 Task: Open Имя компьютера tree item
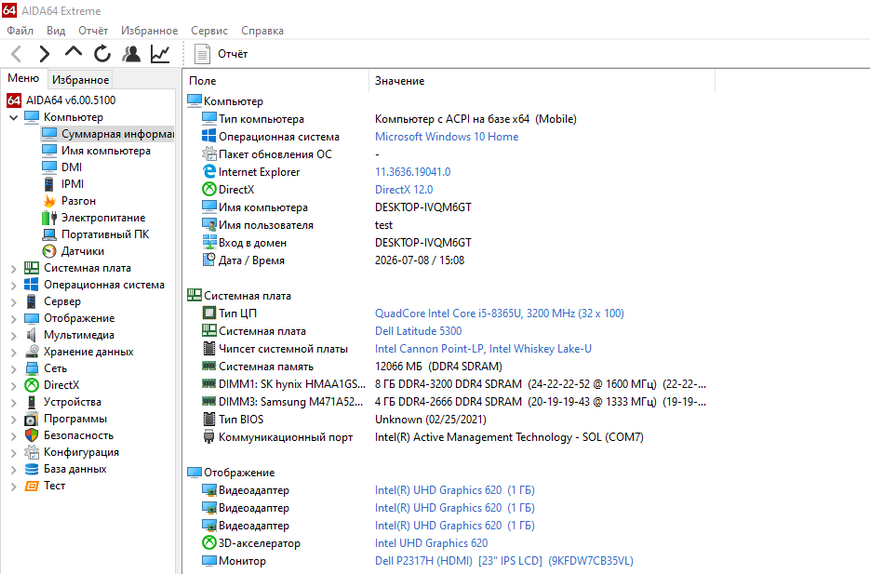[105, 150]
